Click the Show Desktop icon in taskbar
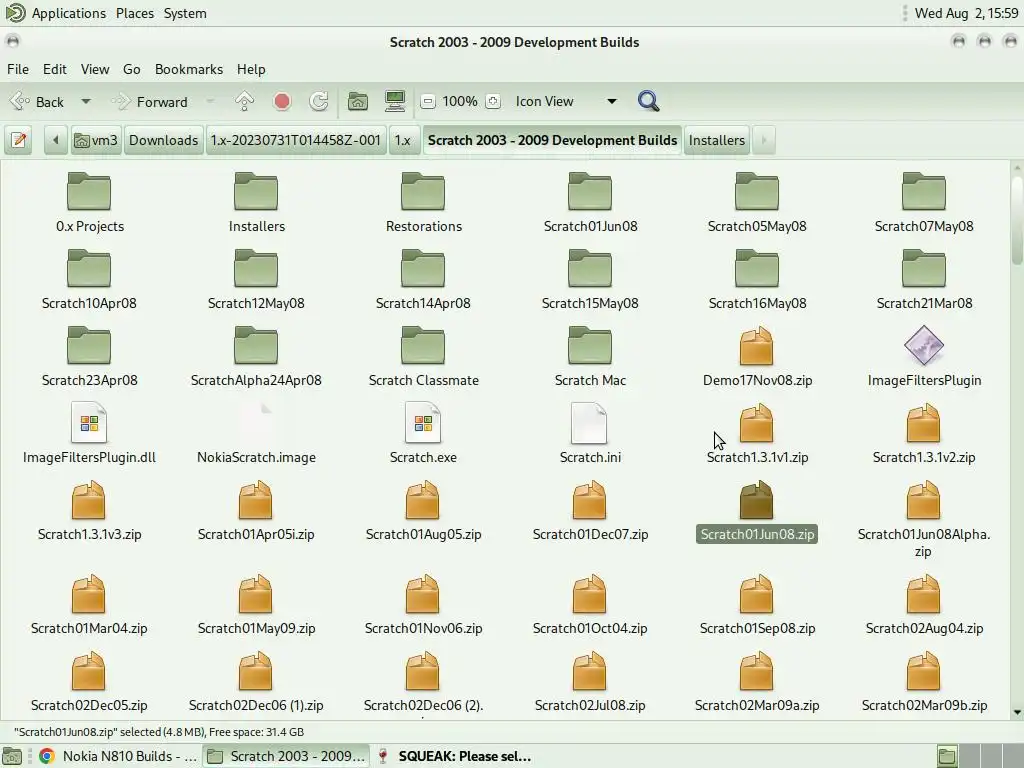The height and width of the screenshot is (768, 1024). point(12,756)
